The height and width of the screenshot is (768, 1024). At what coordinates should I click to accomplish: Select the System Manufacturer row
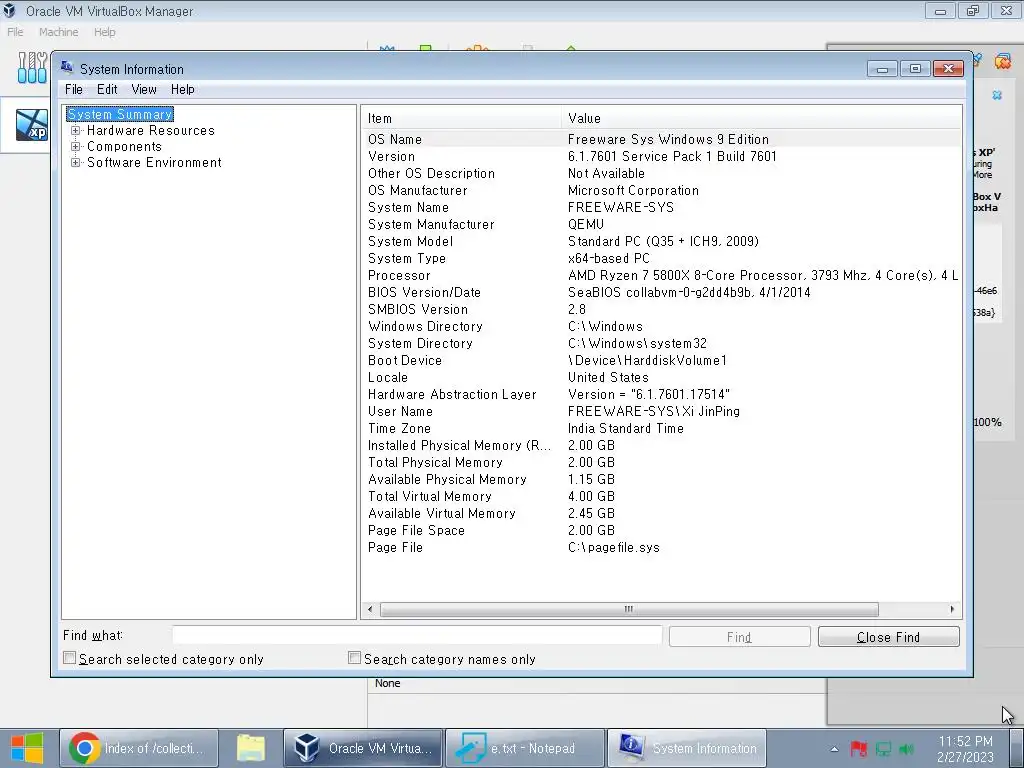pyautogui.click(x=661, y=224)
